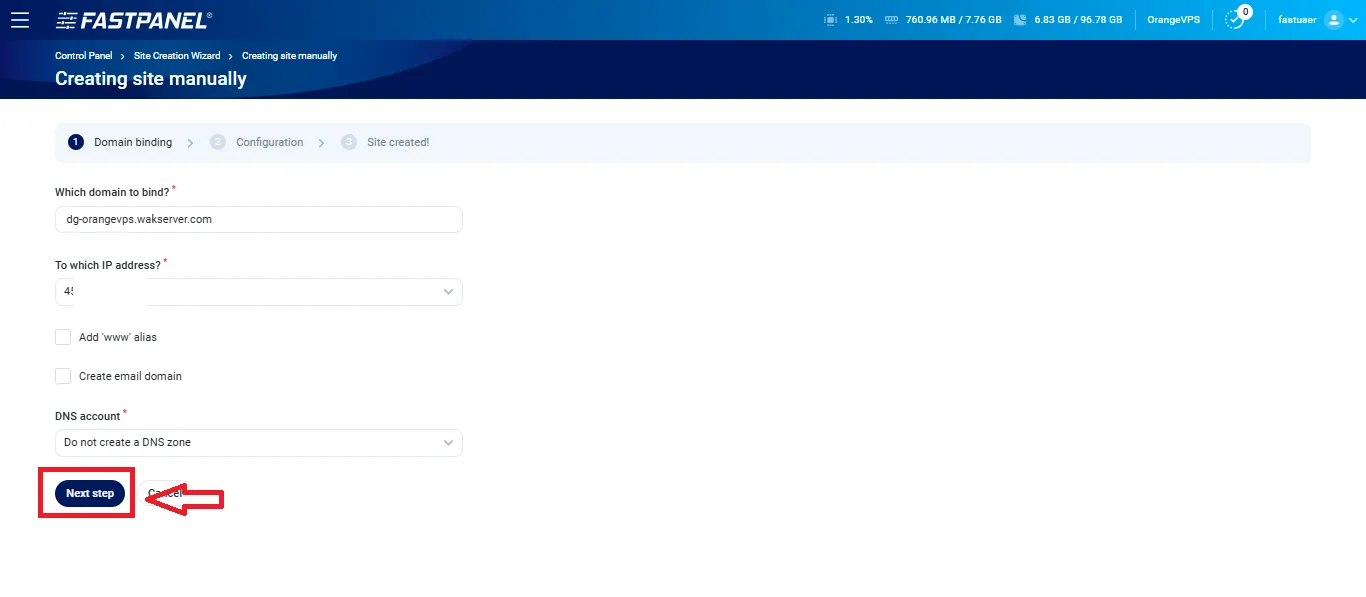Open the hamburger navigation menu
Viewport: 1366px width, 597px height.
[x=20, y=19]
